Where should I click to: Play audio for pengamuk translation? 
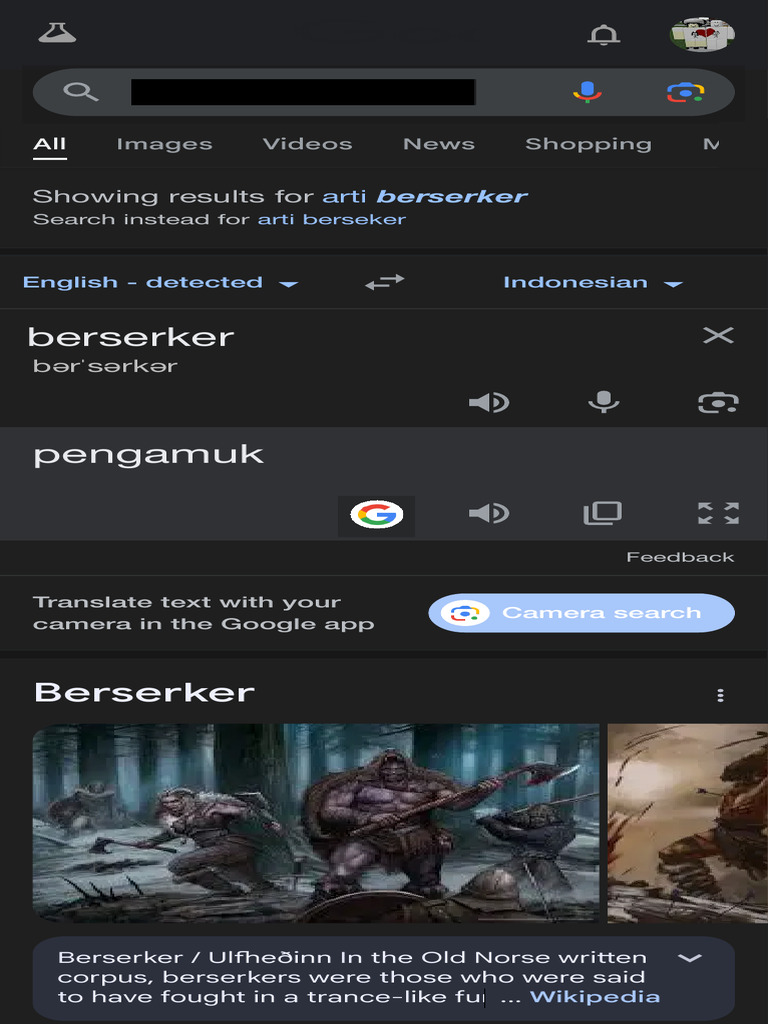click(x=489, y=513)
